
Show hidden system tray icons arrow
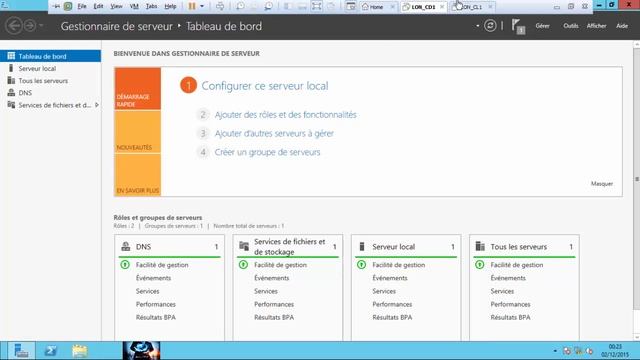555,351
